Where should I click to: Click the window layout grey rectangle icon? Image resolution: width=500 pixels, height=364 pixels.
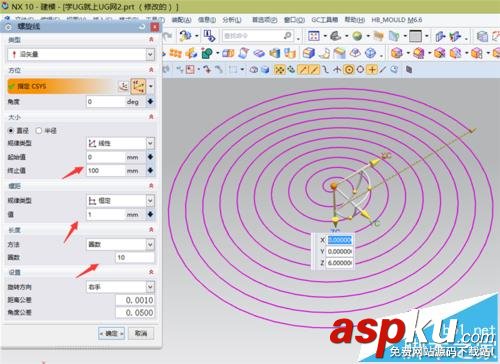click(415, 36)
